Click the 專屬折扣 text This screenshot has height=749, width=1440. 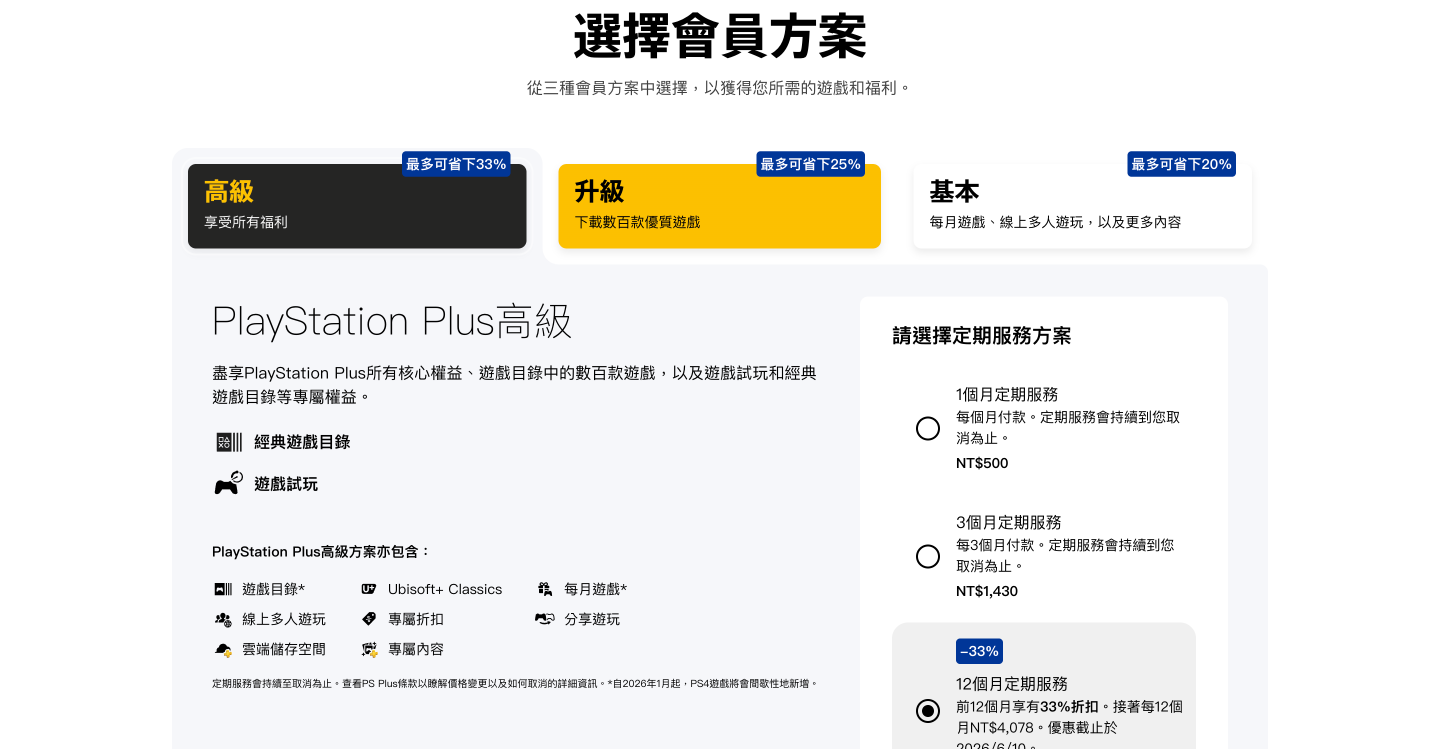click(416, 619)
